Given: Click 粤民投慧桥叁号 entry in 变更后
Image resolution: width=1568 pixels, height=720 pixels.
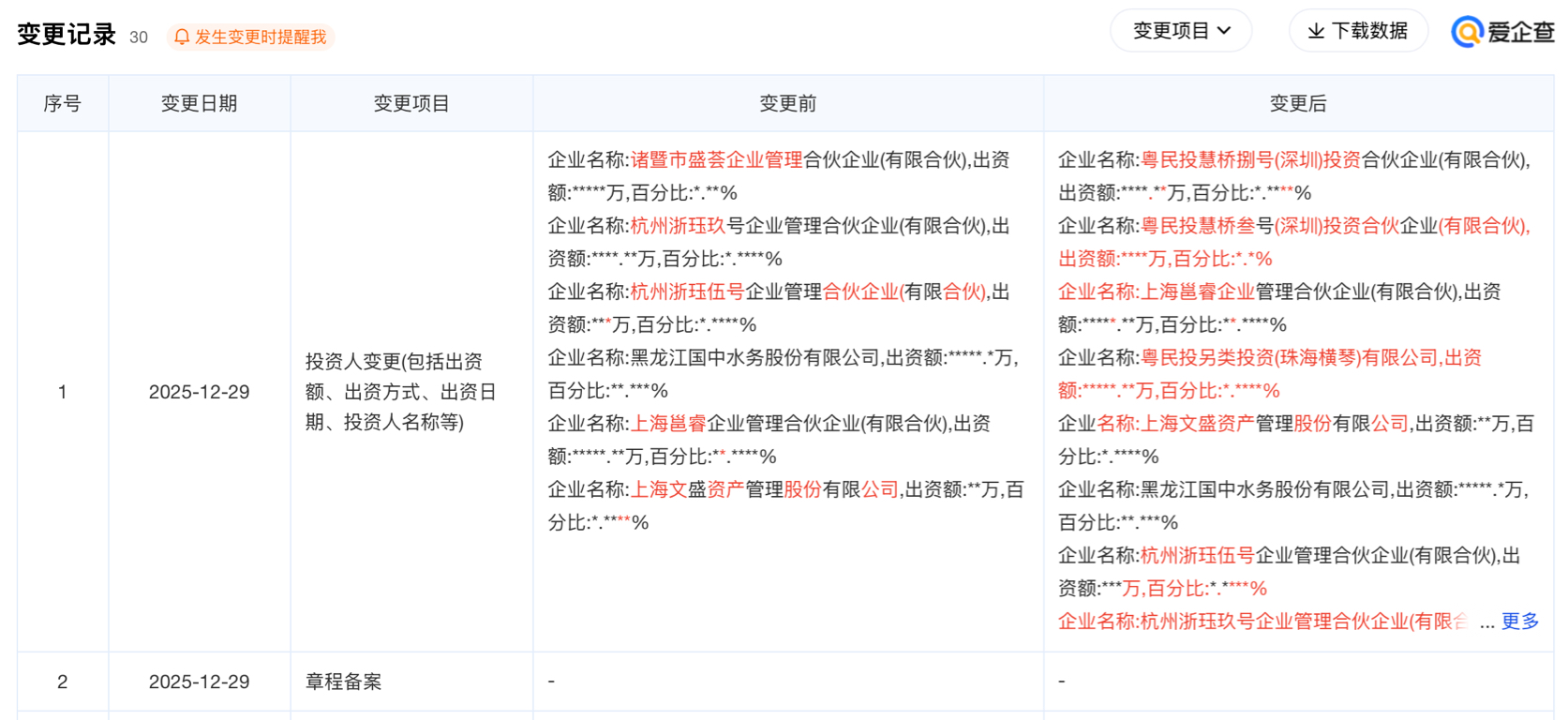Looking at the screenshot, I should pyautogui.click(x=1207, y=226).
